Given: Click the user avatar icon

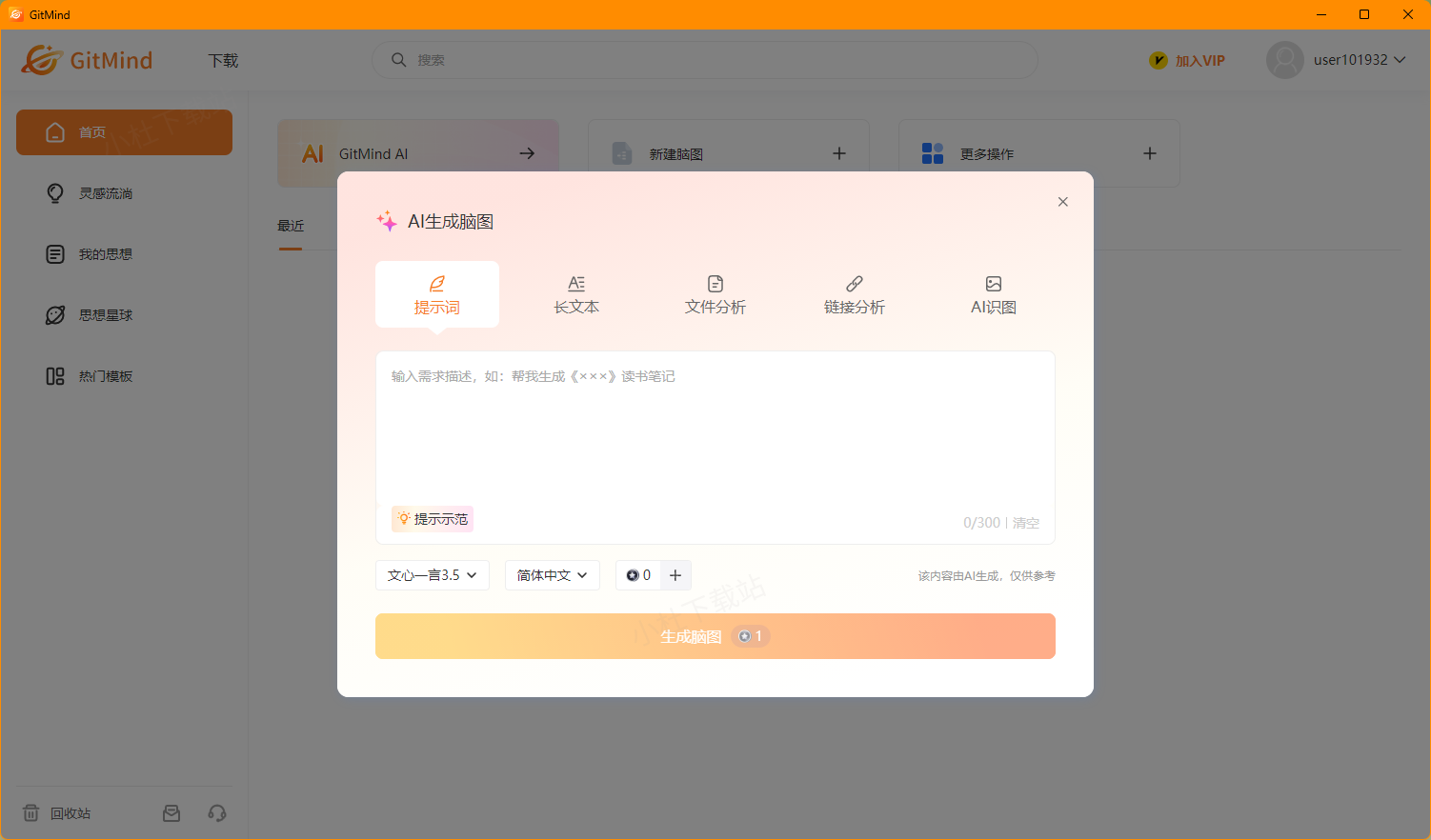Looking at the screenshot, I should pos(1284,60).
